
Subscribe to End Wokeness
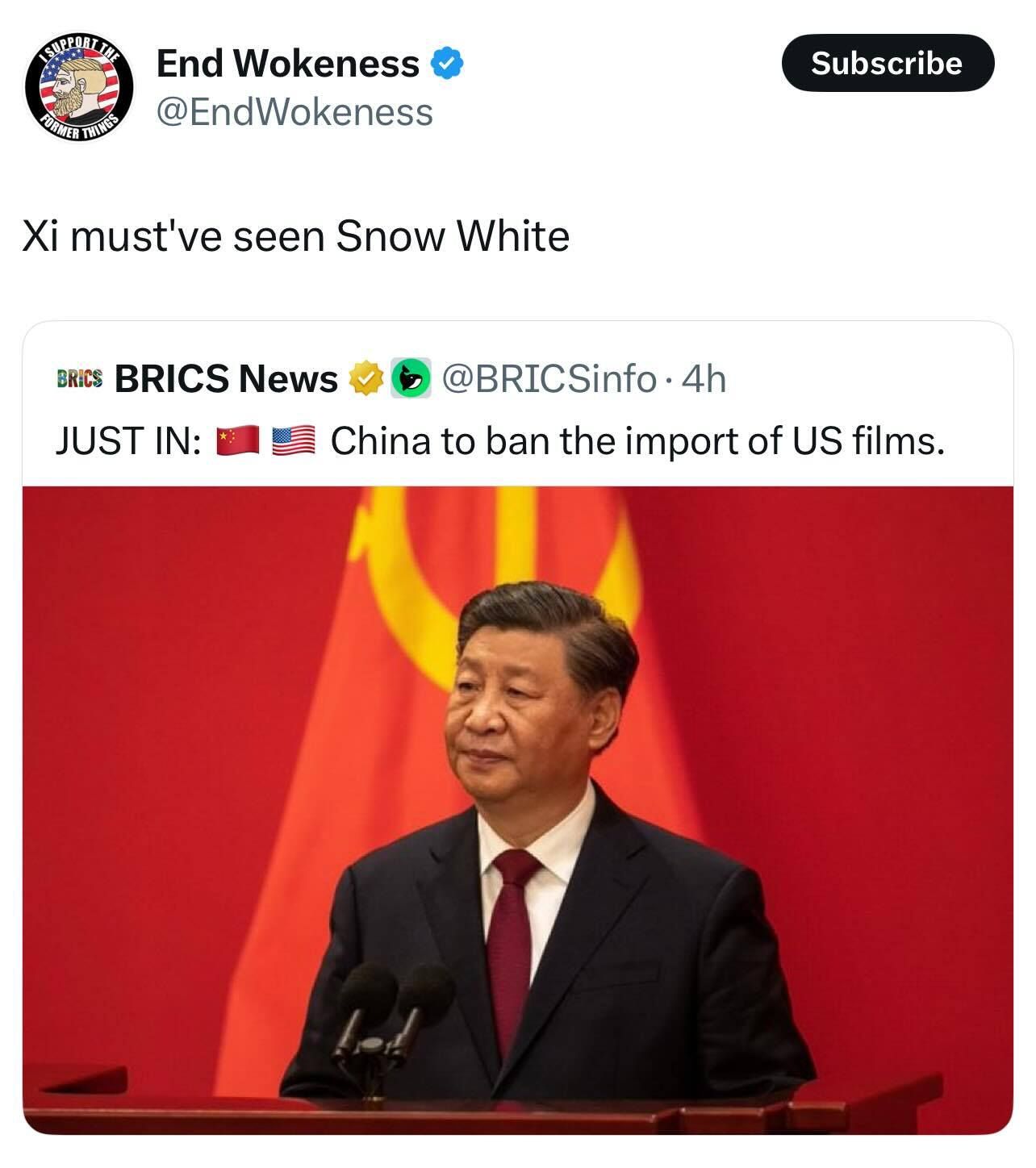coord(887,63)
